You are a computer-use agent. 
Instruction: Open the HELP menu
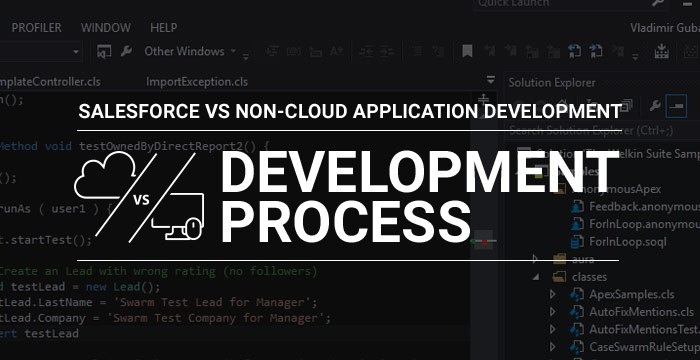click(164, 28)
